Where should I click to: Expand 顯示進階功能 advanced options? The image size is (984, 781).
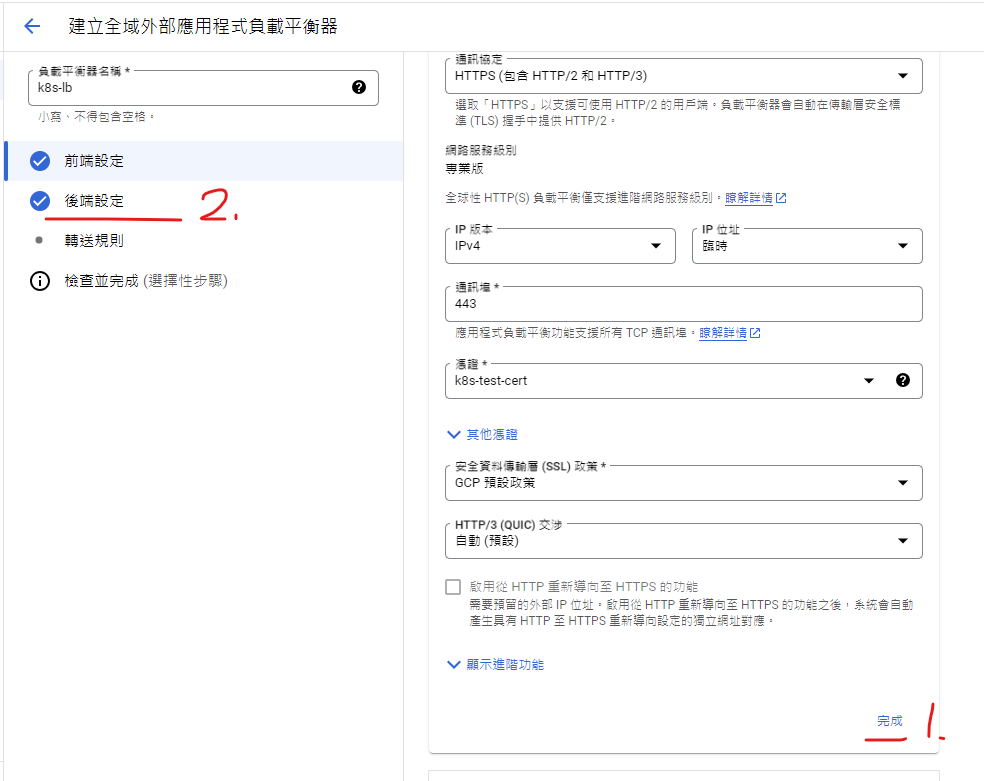(x=495, y=664)
